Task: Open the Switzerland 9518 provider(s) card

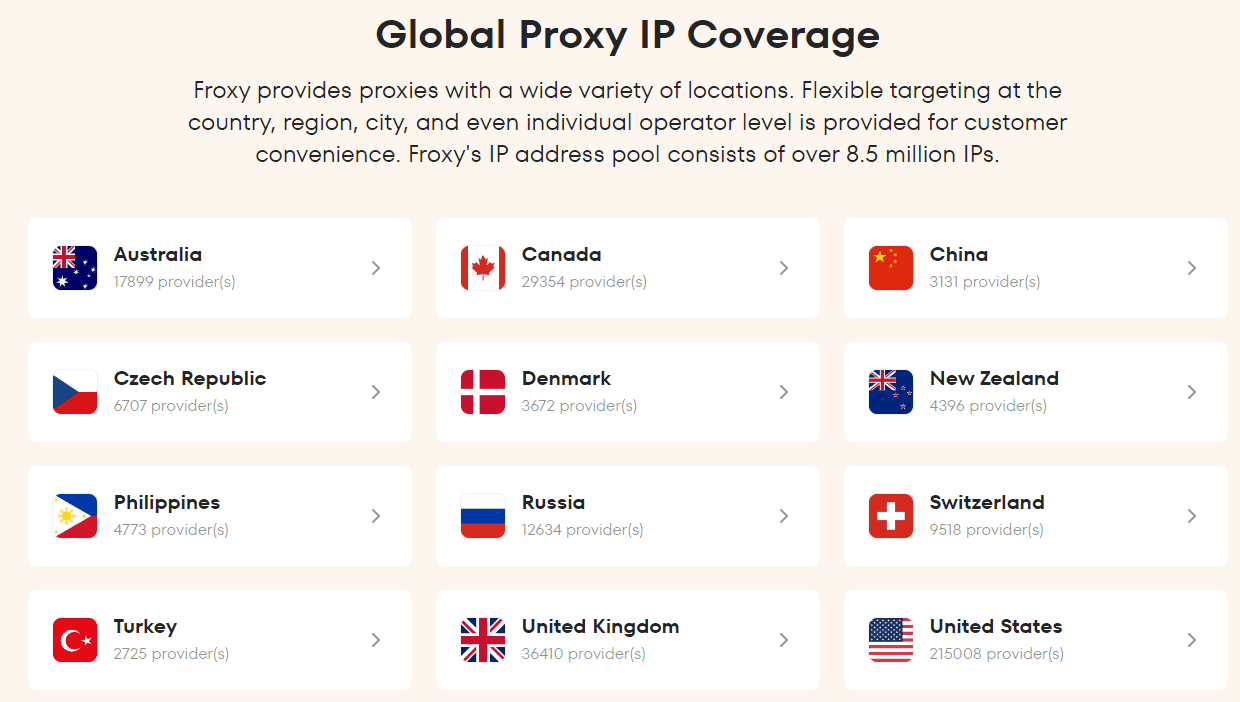Action: pos(1036,516)
